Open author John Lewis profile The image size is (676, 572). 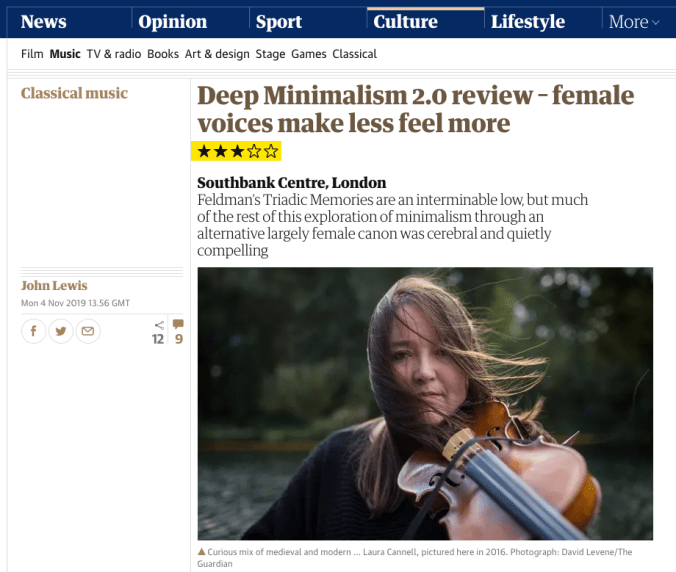click(54, 286)
